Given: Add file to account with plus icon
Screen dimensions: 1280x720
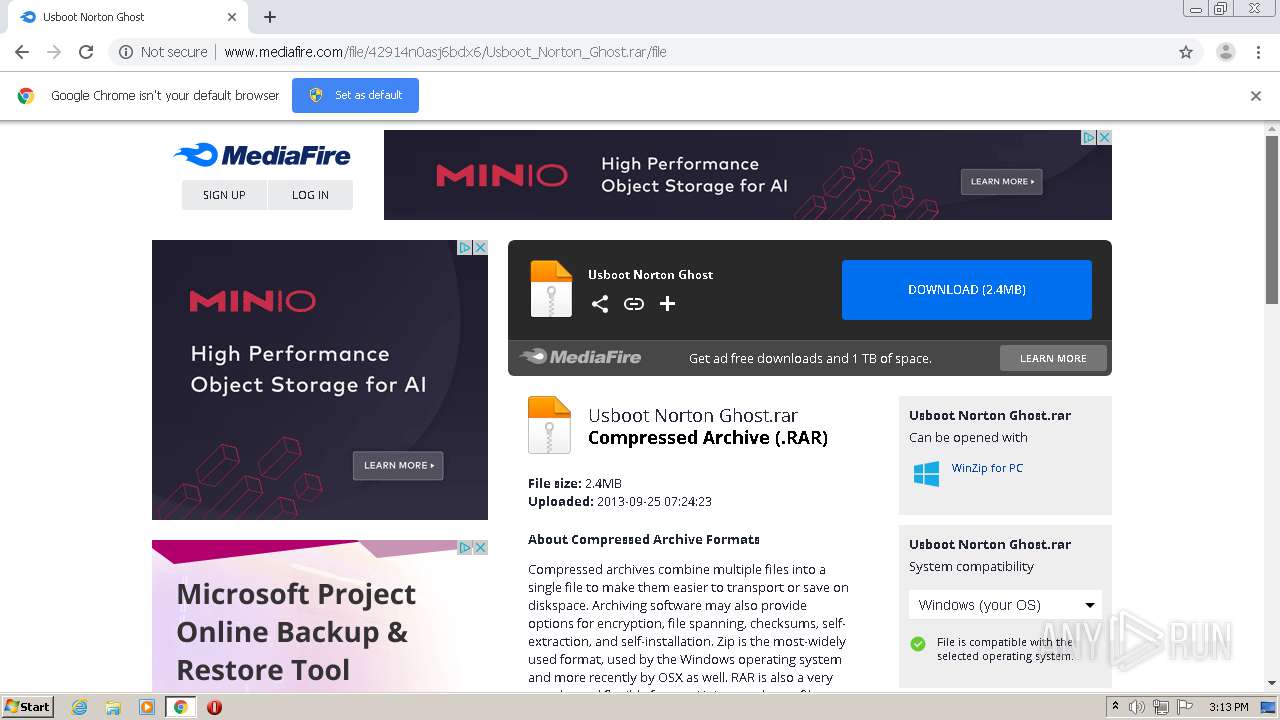Looking at the screenshot, I should (x=667, y=304).
